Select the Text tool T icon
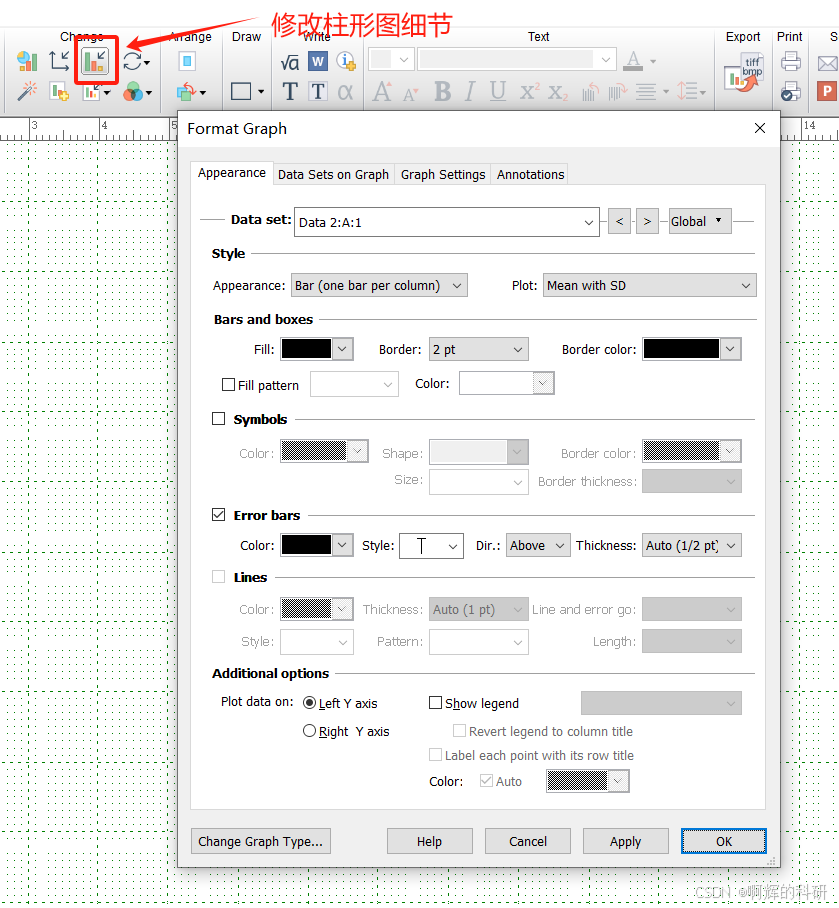 point(290,90)
